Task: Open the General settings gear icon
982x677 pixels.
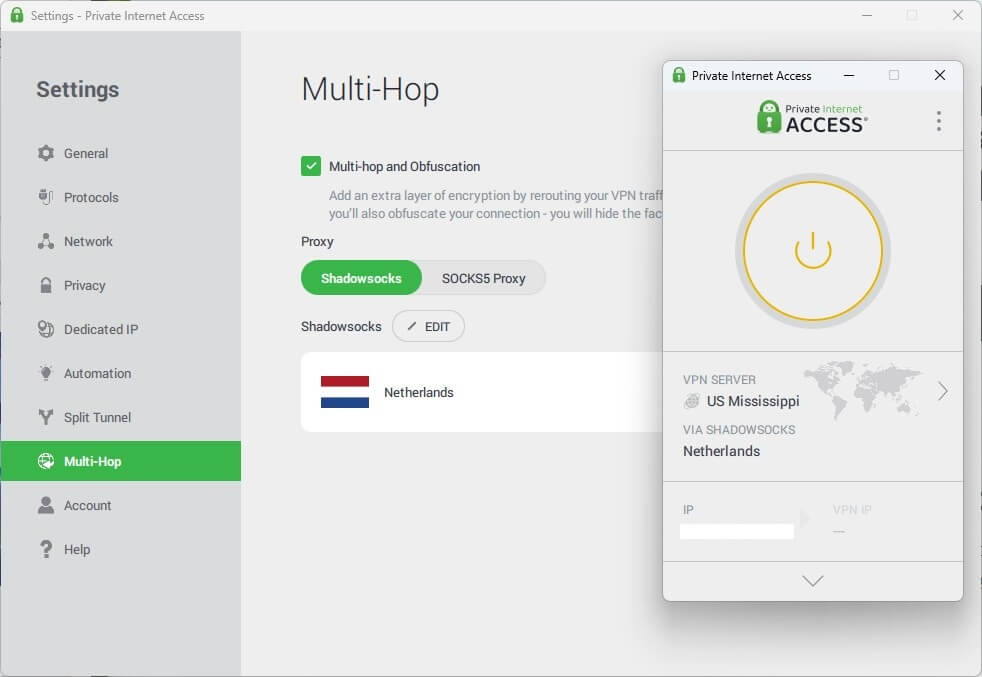Action: pyautogui.click(x=46, y=153)
